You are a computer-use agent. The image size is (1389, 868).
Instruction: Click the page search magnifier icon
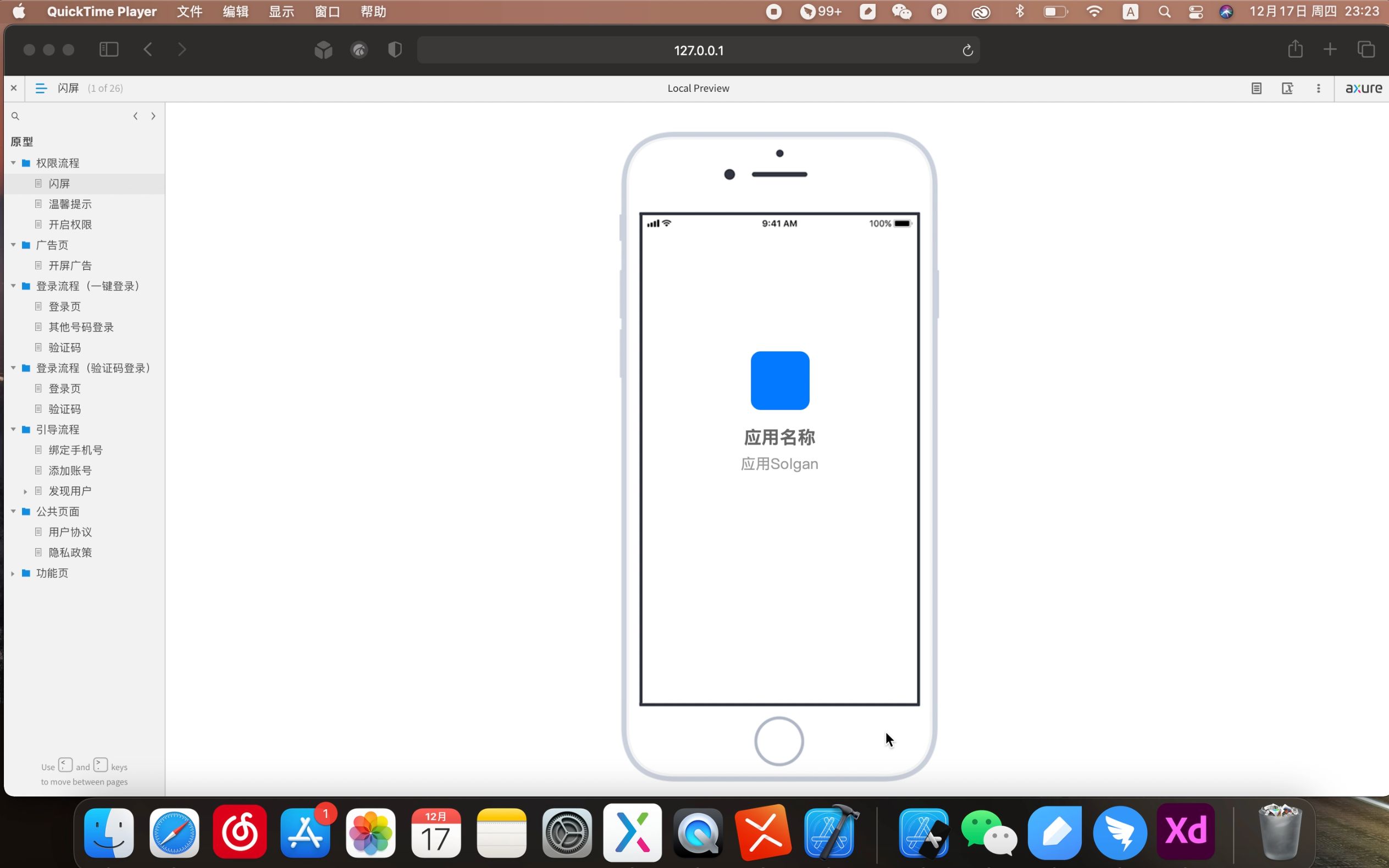tap(15, 116)
